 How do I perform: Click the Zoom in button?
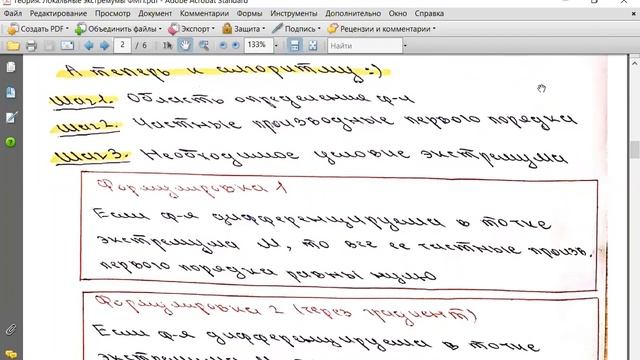[236, 45]
